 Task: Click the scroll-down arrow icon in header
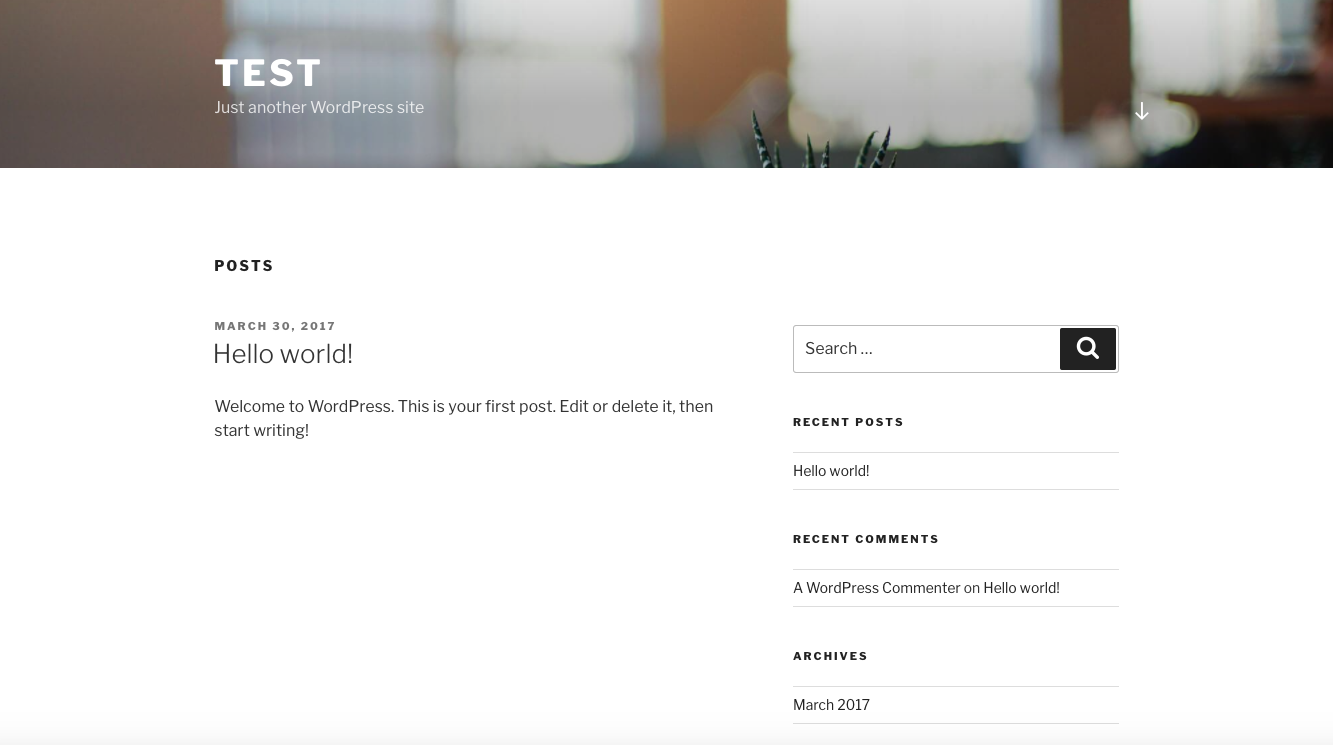(x=1141, y=111)
